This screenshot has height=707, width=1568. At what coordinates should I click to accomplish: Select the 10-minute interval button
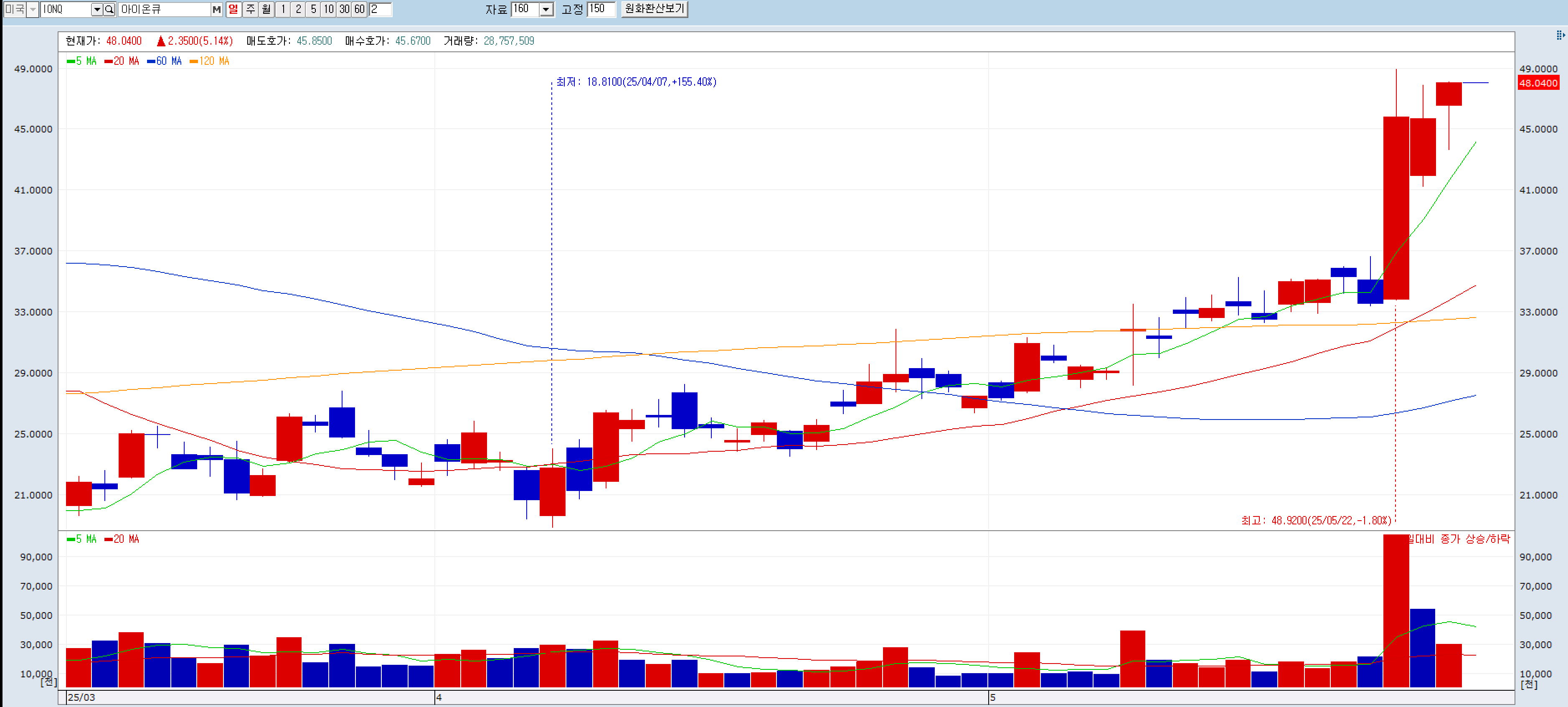click(x=329, y=9)
